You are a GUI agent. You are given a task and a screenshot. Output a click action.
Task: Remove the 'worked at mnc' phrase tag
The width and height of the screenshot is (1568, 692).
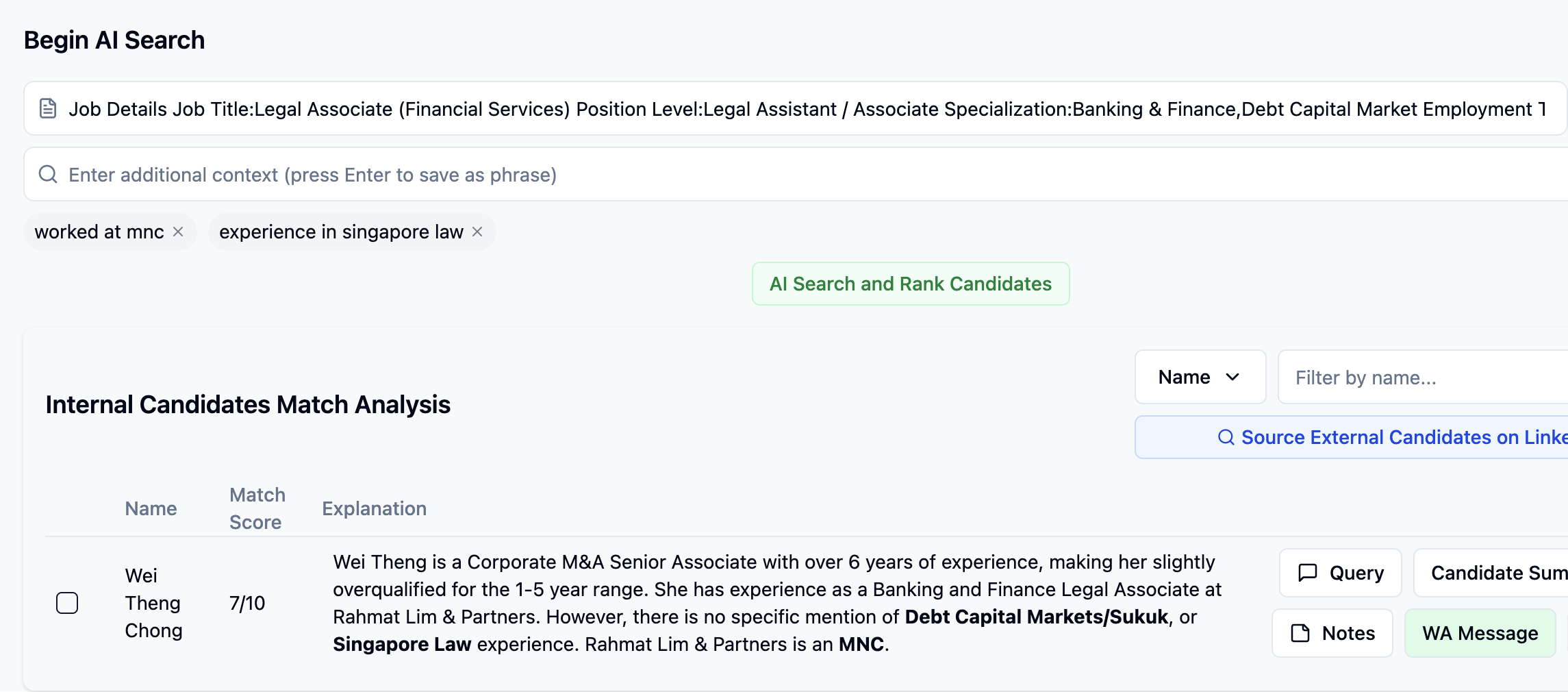coord(178,232)
